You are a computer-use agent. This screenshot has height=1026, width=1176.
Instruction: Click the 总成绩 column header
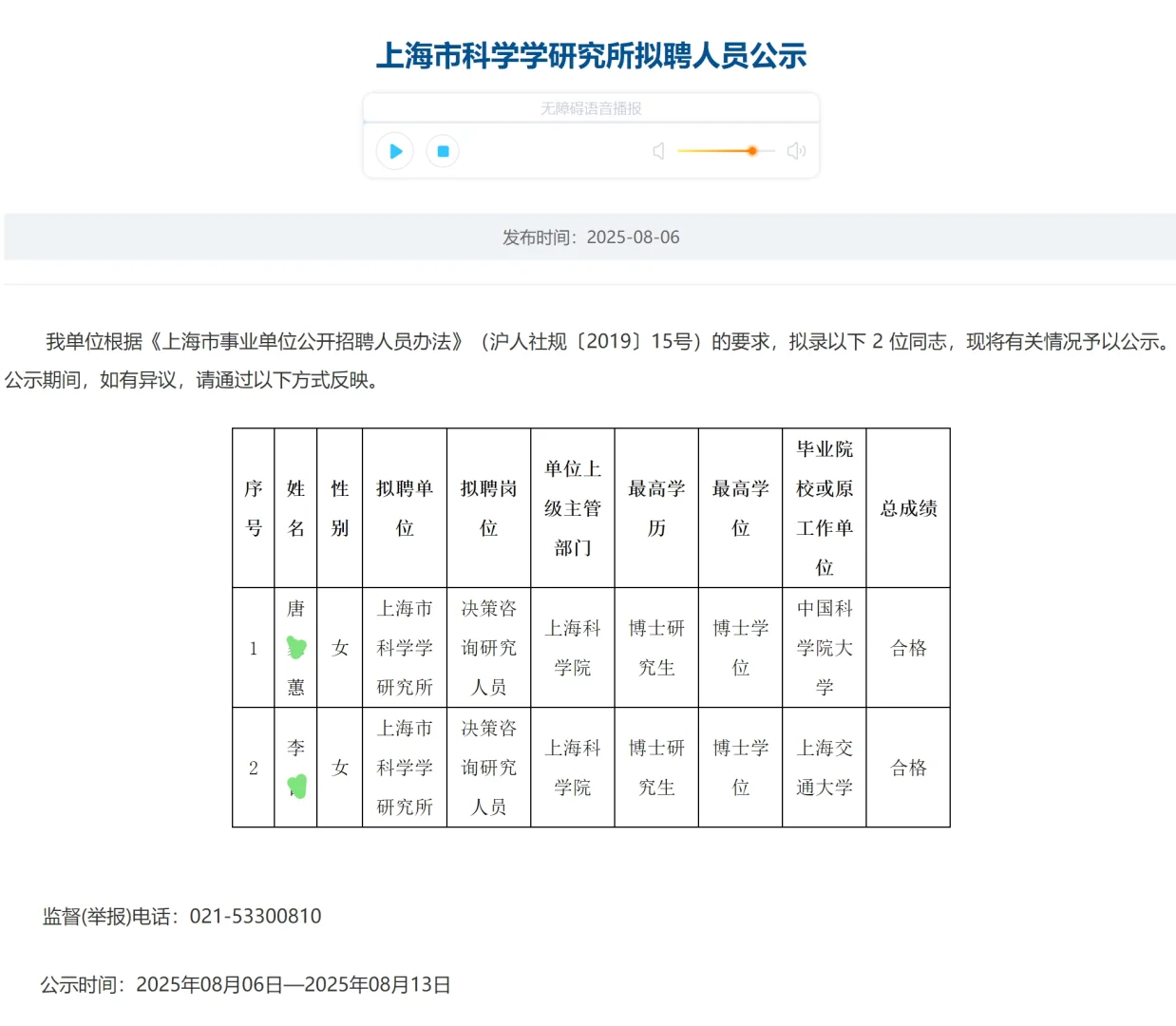pos(908,508)
